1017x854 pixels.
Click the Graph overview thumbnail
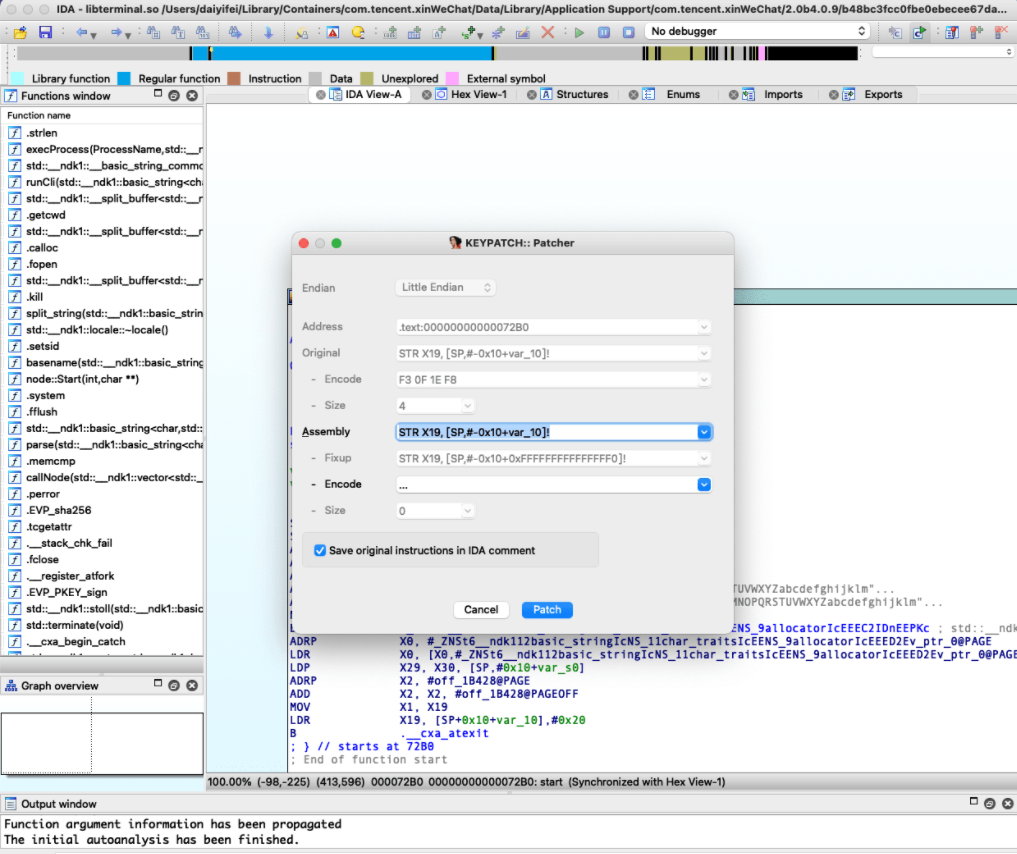tap(102, 743)
